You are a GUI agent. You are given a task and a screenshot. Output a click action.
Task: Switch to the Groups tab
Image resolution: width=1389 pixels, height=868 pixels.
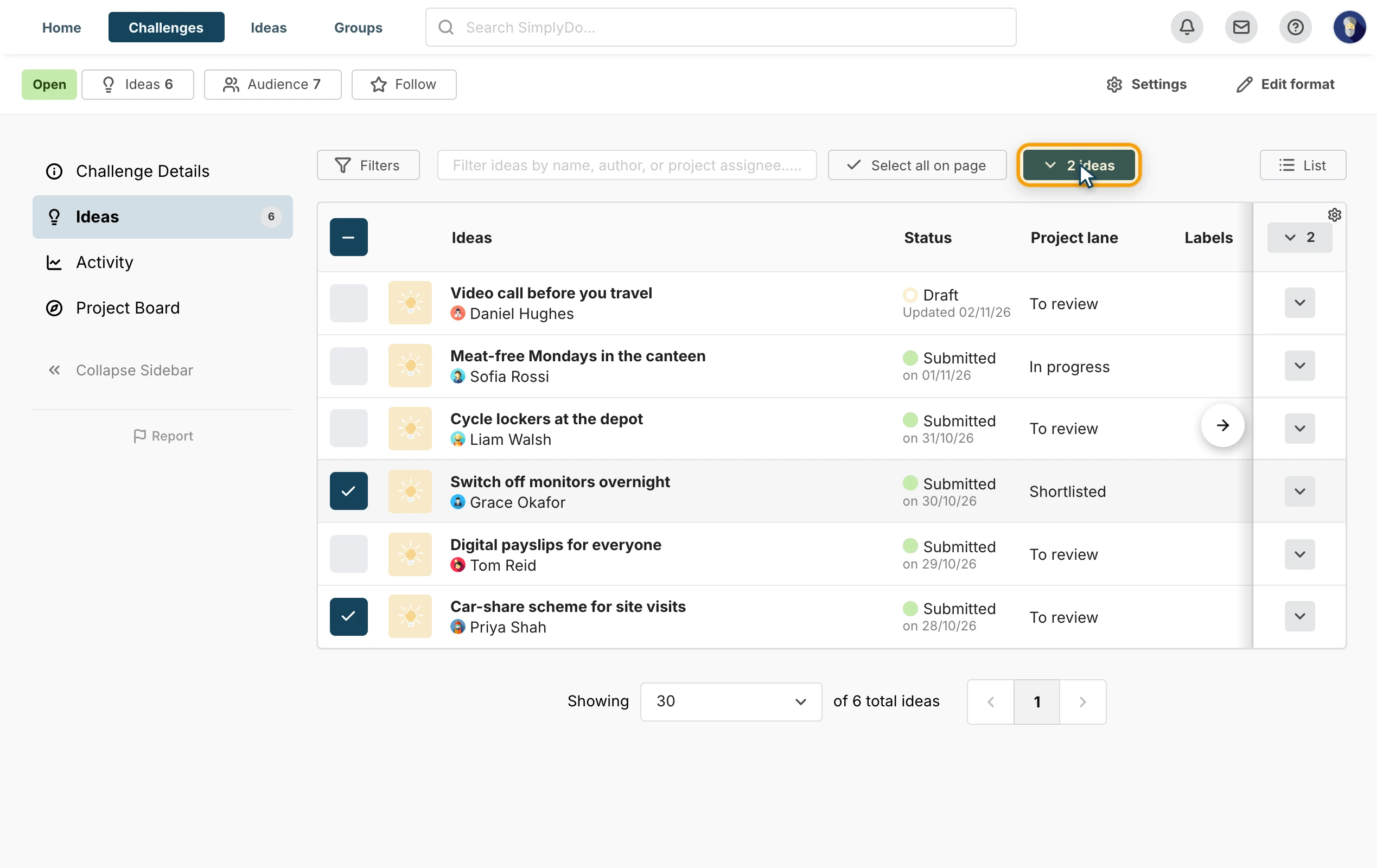(358, 27)
